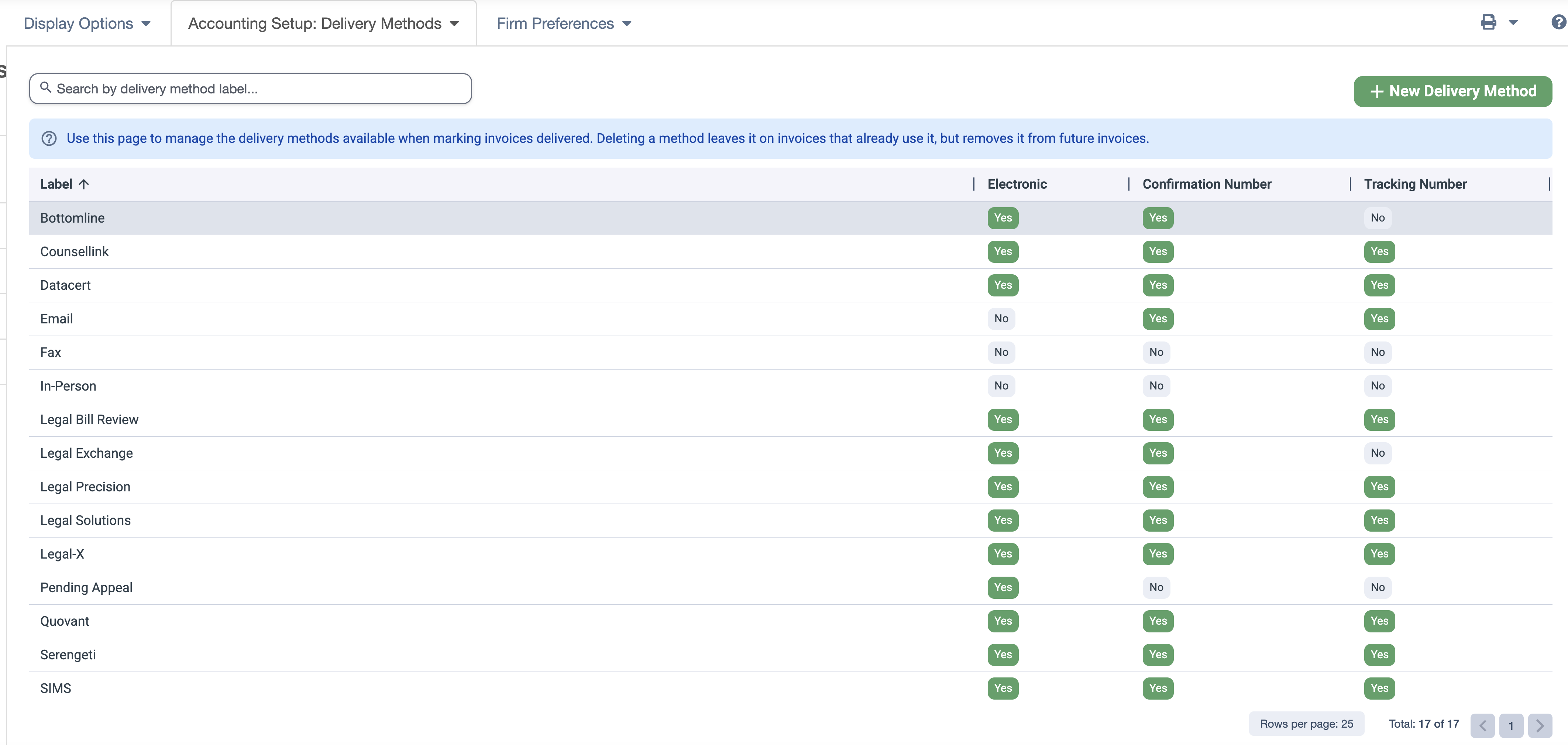Select the Bottomline row label
The image size is (1568, 745).
click(72, 218)
